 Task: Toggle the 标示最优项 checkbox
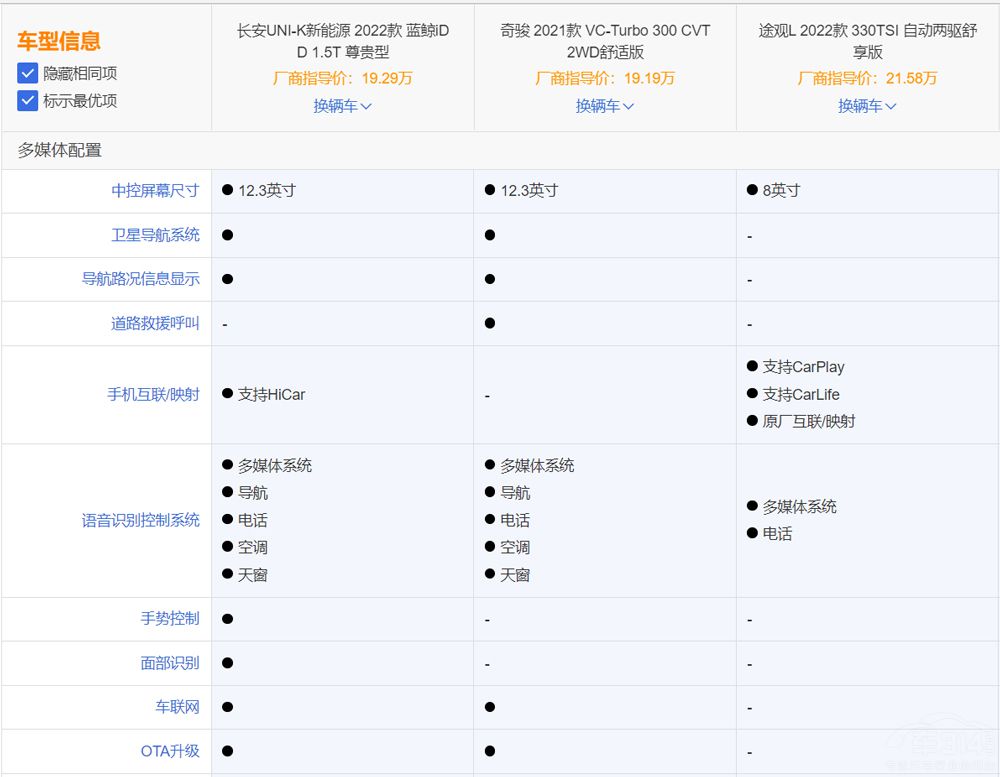(x=27, y=100)
